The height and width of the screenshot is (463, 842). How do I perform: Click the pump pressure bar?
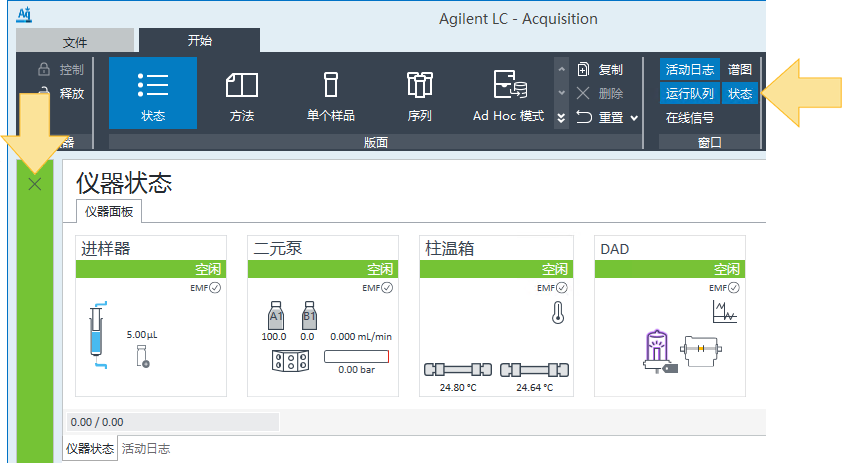(x=357, y=356)
